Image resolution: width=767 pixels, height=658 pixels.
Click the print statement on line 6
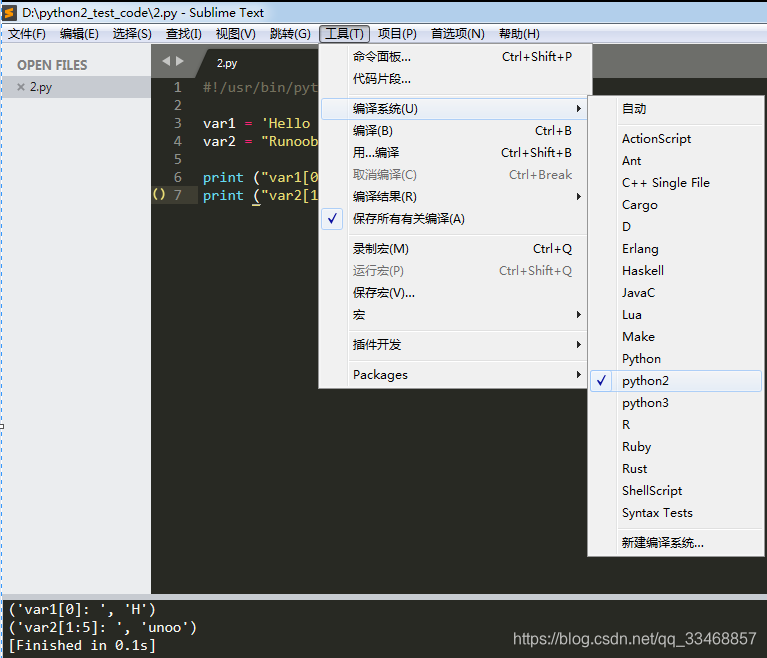261,177
